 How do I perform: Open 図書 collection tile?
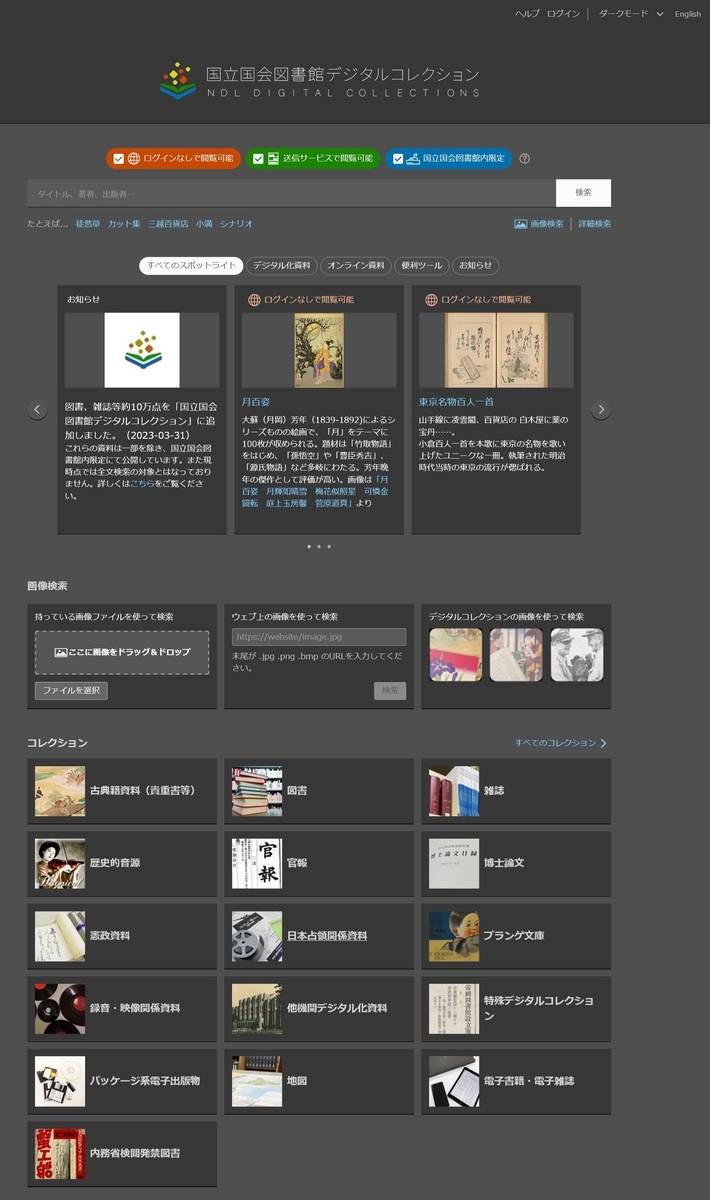click(318, 791)
